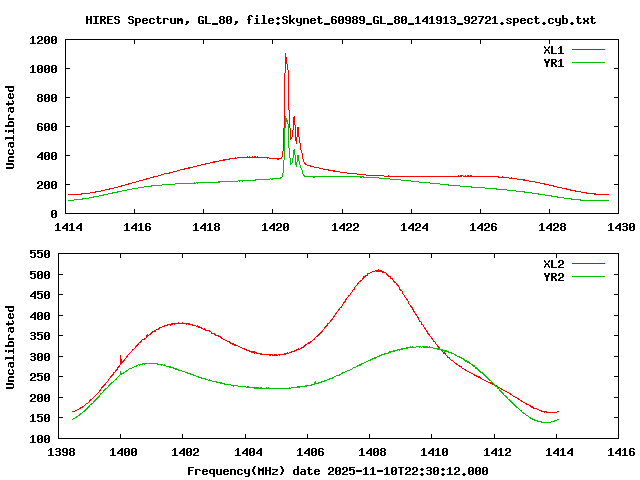640x480 pixels.
Task: Click the red XL2 curve maximum near 1408 MHz
Action: (377, 270)
